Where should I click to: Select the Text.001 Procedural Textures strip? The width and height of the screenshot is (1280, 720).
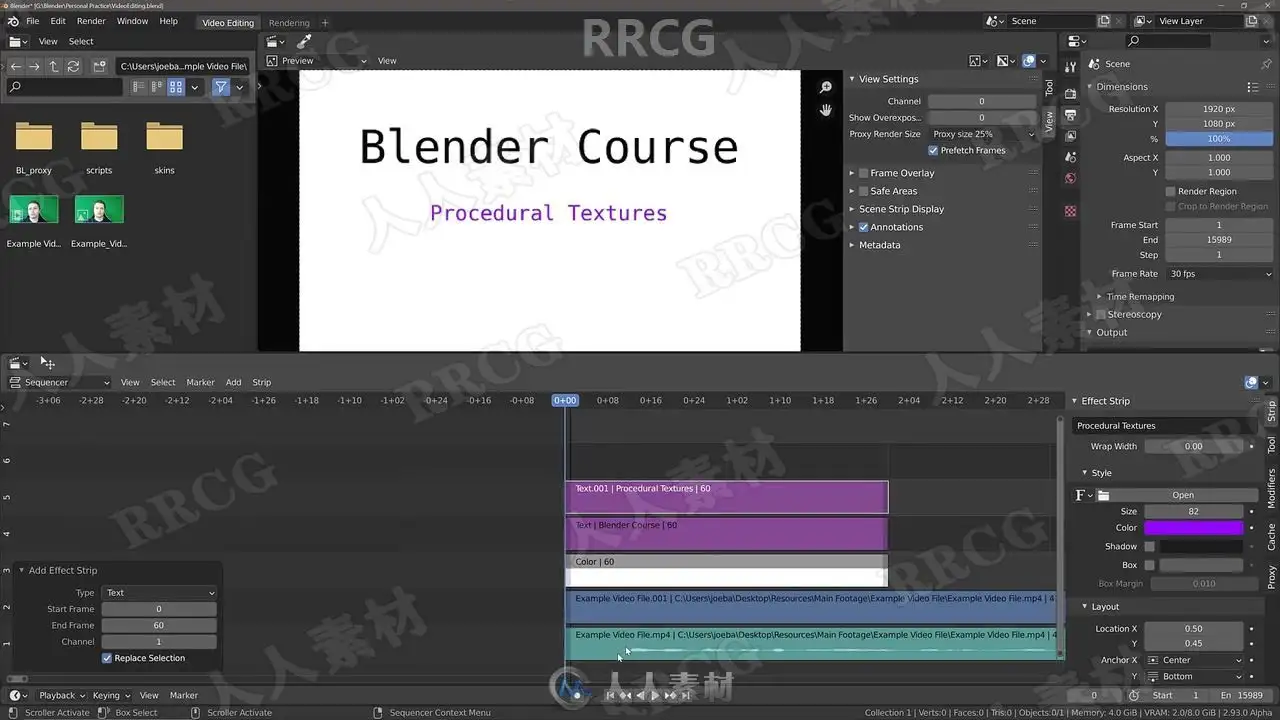click(726, 497)
